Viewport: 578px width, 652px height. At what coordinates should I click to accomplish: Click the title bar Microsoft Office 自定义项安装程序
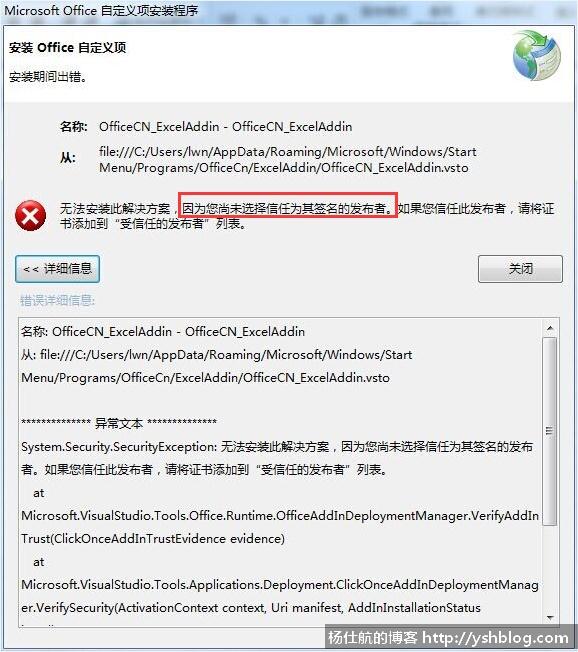pos(101,10)
